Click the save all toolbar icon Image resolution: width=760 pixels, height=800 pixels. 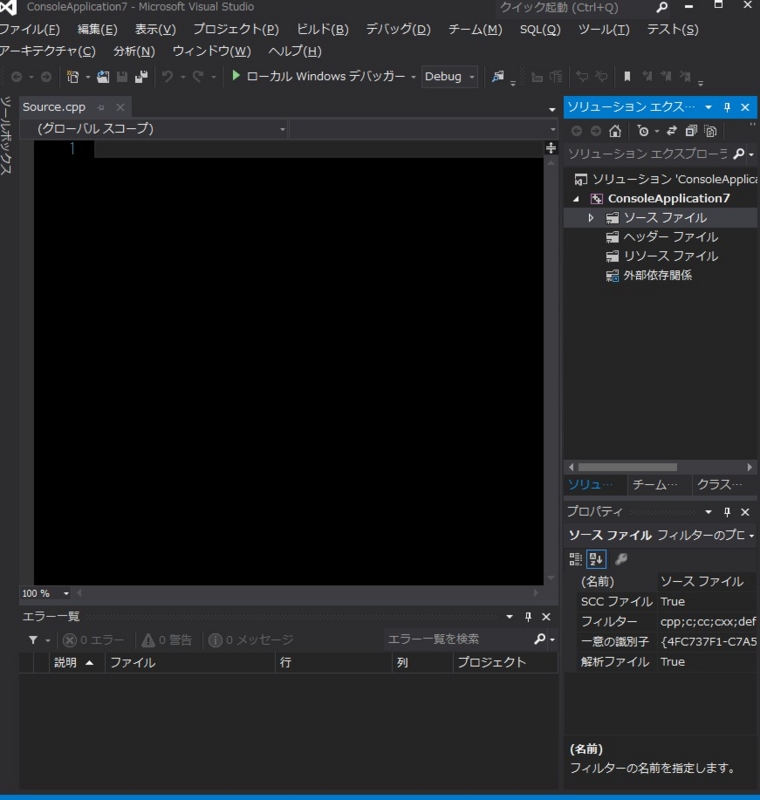coord(141,77)
